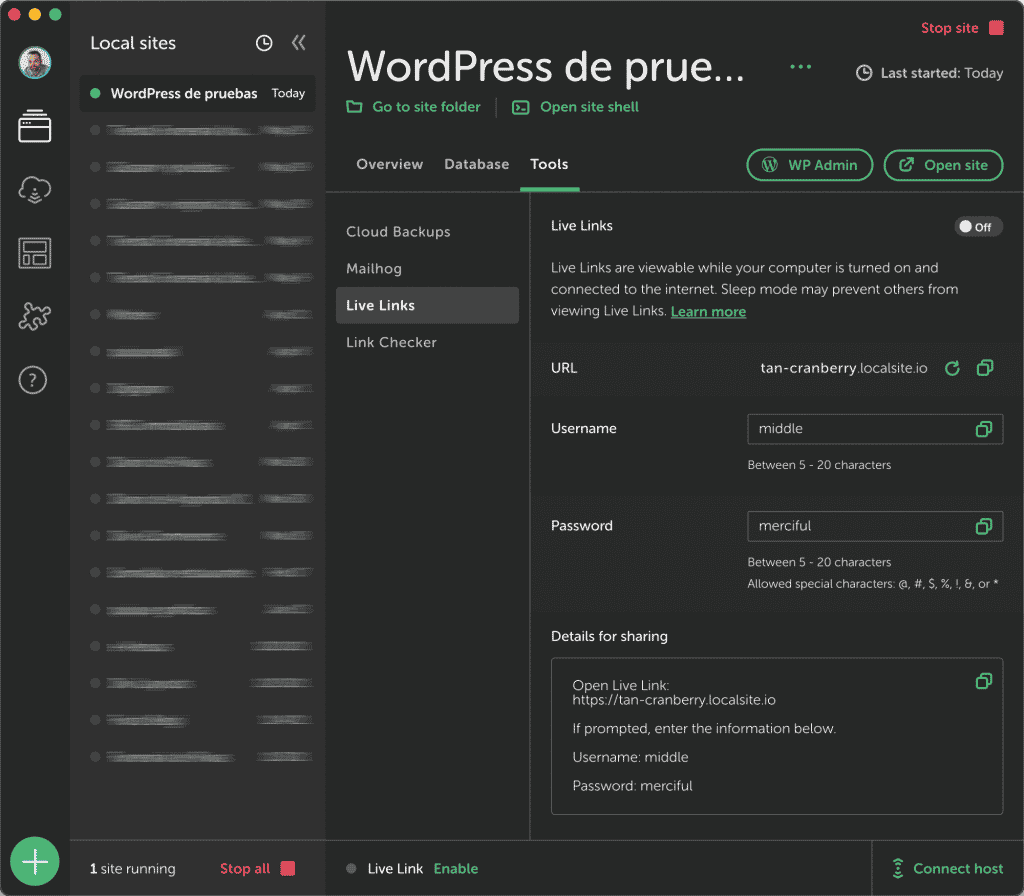Open Mailhog in tools menu
This screenshot has height=896, width=1024.
(x=374, y=268)
